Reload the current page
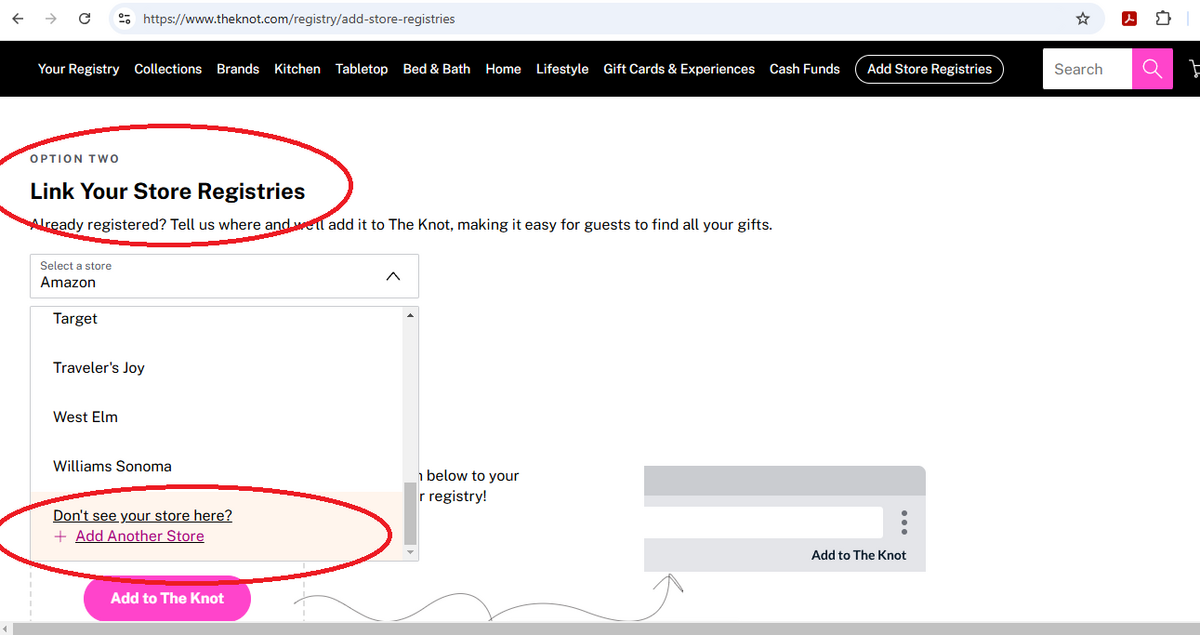The height and width of the screenshot is (635, 1200). (85, 19)
